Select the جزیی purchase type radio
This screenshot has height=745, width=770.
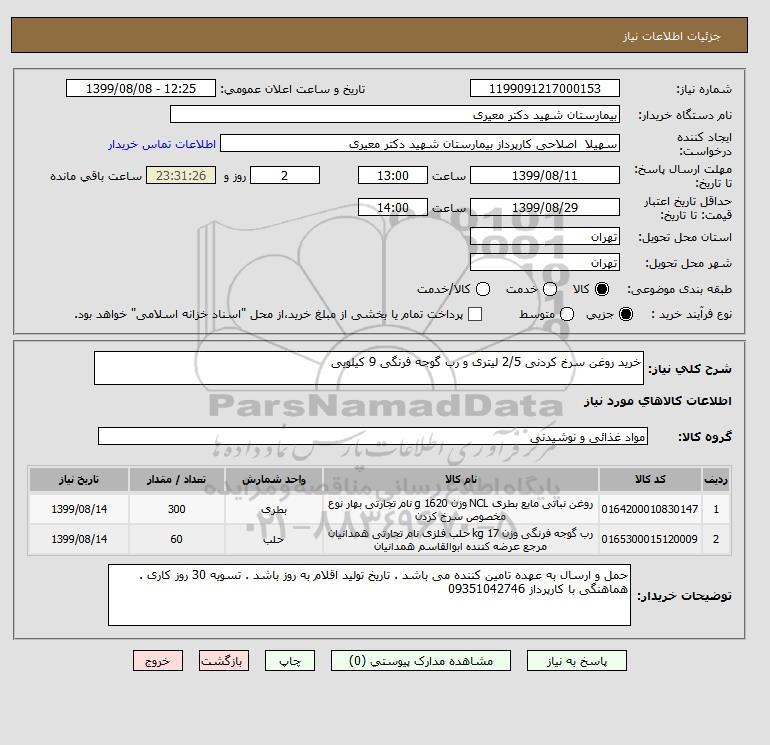(626, 314)
